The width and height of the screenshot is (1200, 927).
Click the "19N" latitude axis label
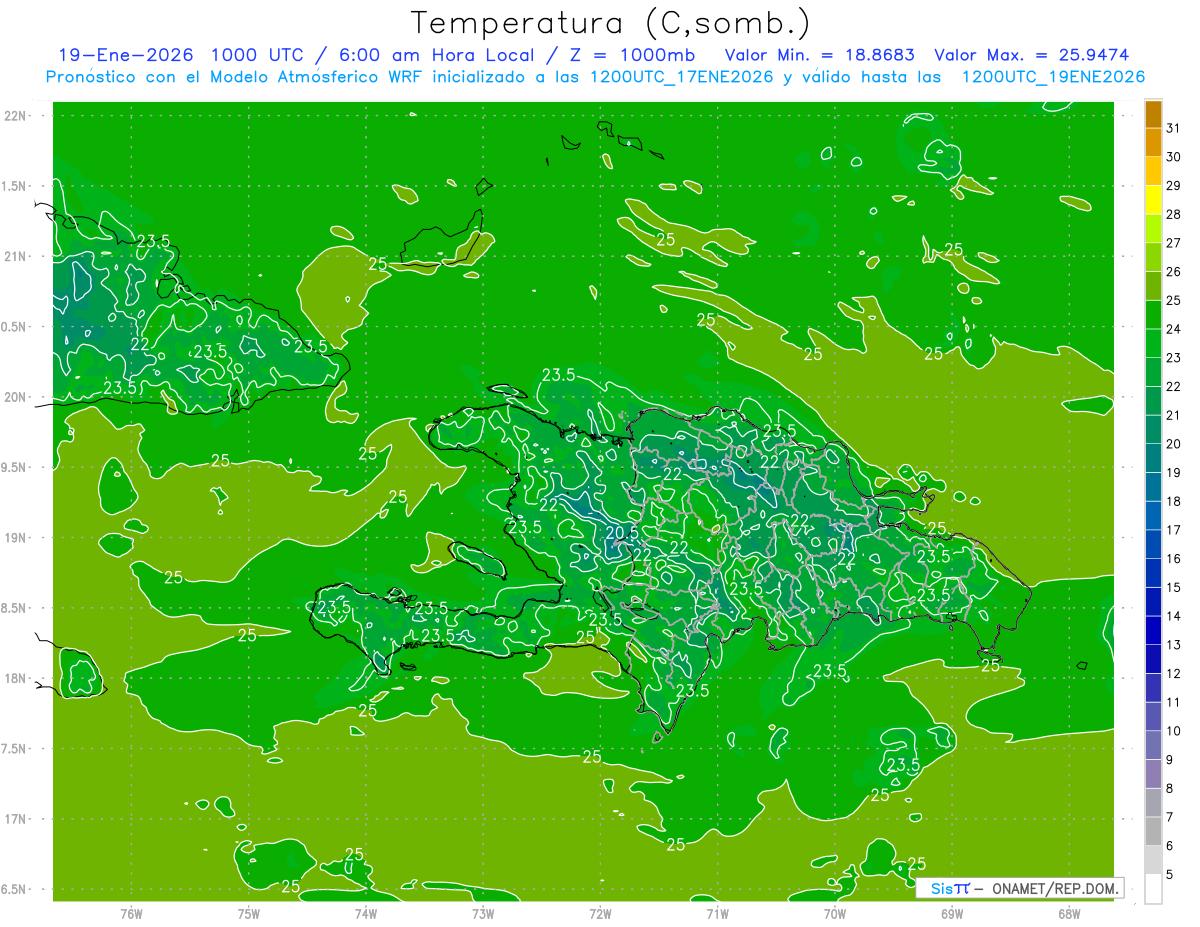(16, 538)
